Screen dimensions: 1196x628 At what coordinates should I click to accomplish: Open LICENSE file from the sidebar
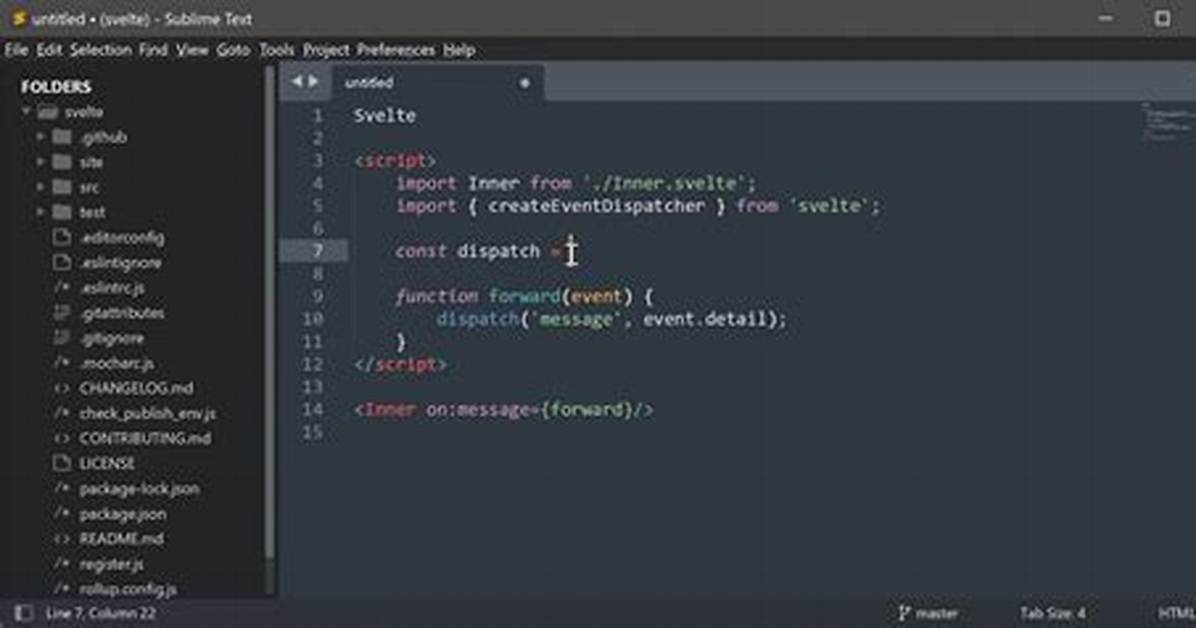[107, 464]
